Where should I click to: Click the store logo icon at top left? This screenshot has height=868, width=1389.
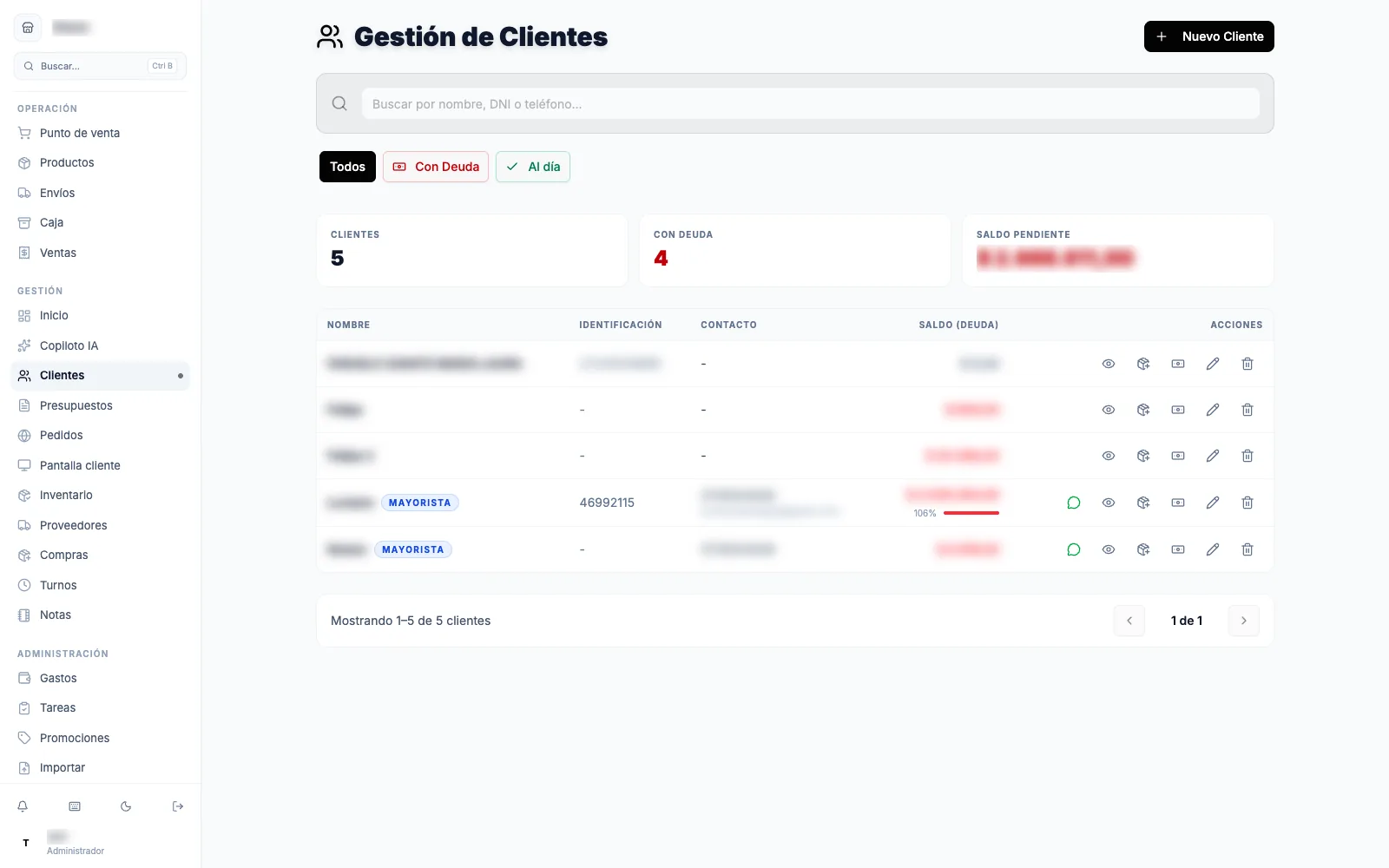click(28, 28)
